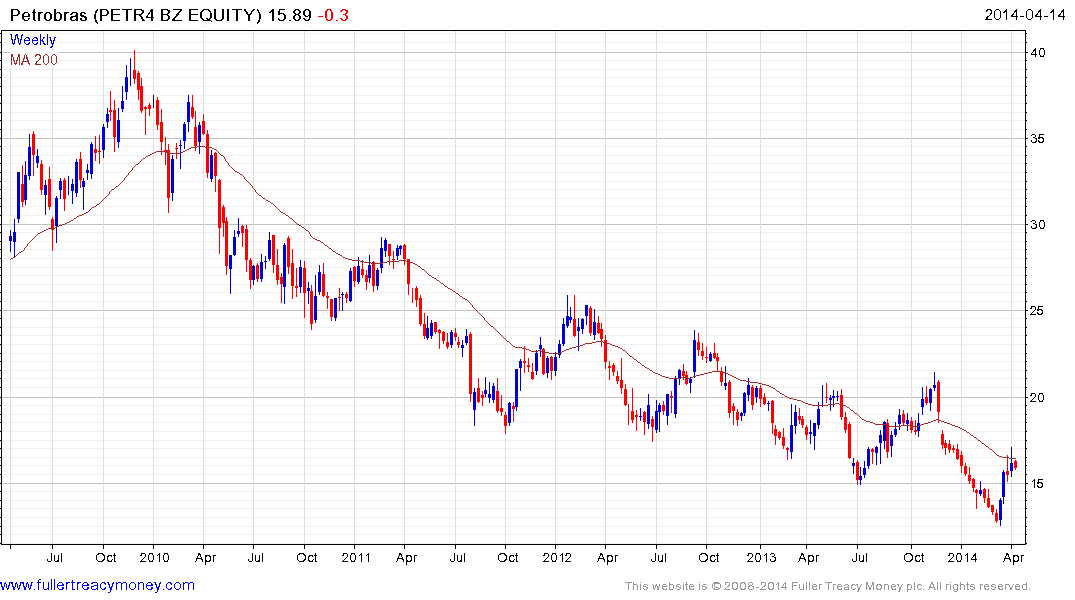Click the last price value 15.89

(x=289, y=15)
